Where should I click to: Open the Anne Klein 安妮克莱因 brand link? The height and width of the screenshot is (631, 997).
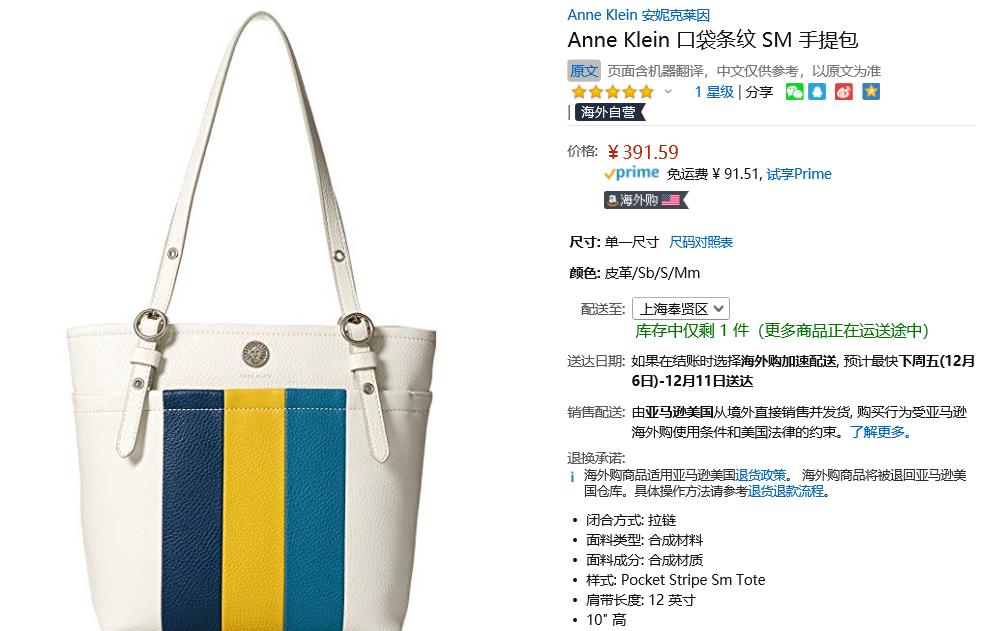638,15
